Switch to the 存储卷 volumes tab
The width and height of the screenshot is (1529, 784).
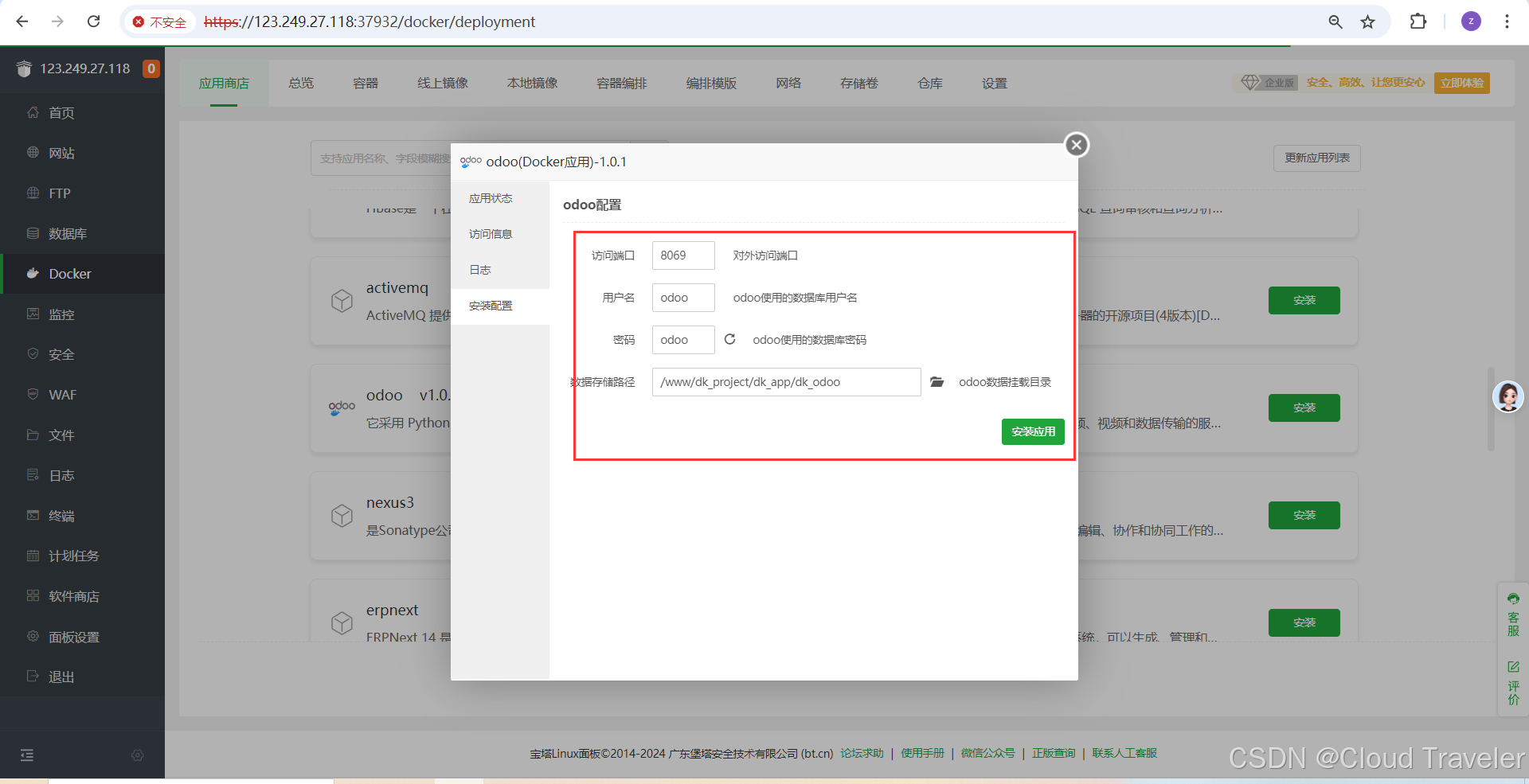pos(859,83)
